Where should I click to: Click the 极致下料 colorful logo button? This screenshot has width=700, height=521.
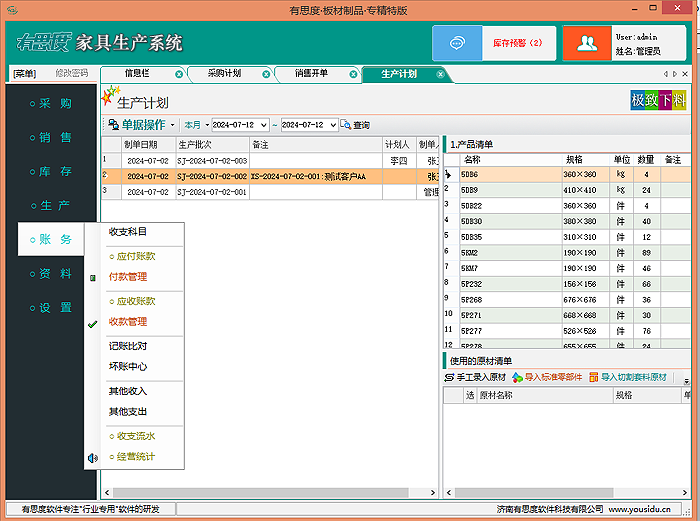(658, 100)
